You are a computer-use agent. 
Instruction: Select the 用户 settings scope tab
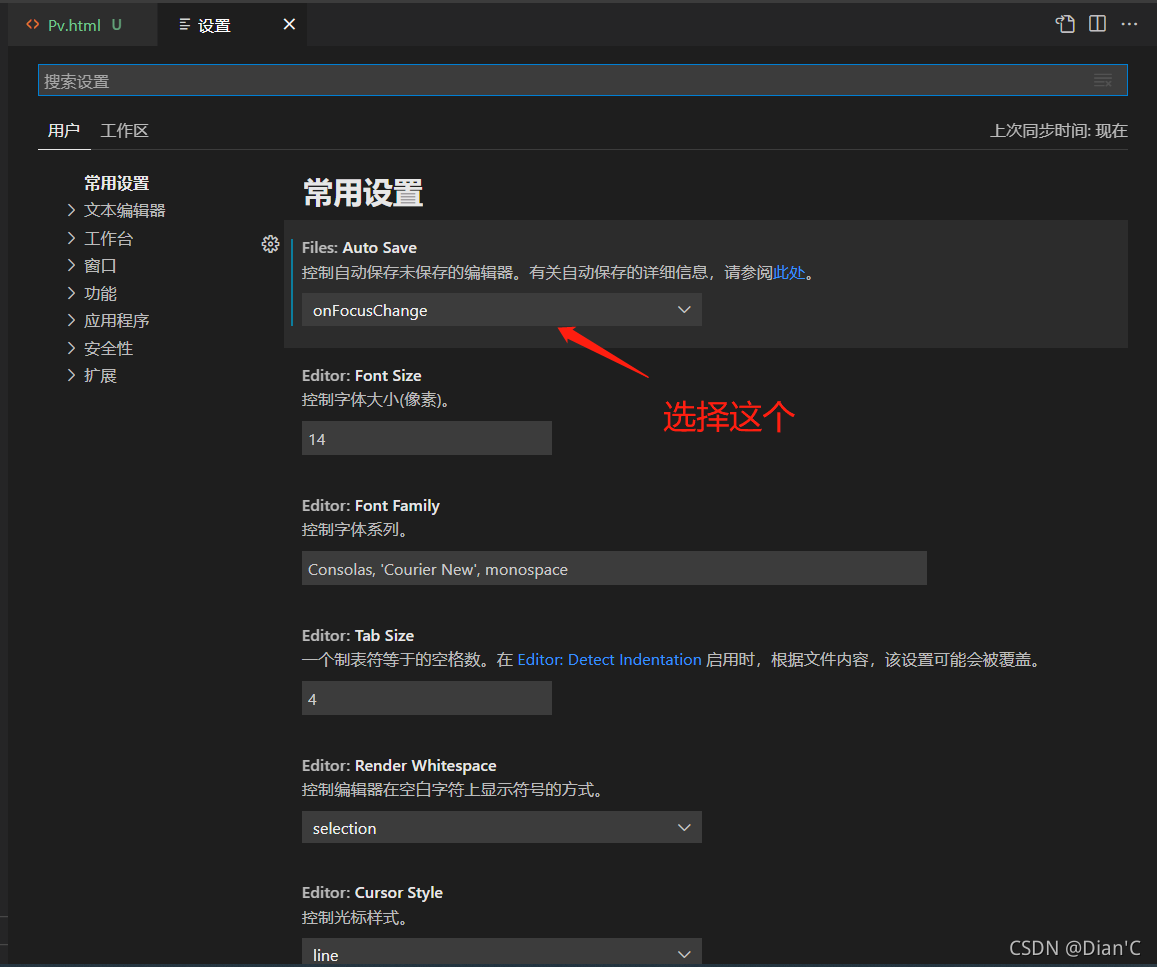pos(64,131)
